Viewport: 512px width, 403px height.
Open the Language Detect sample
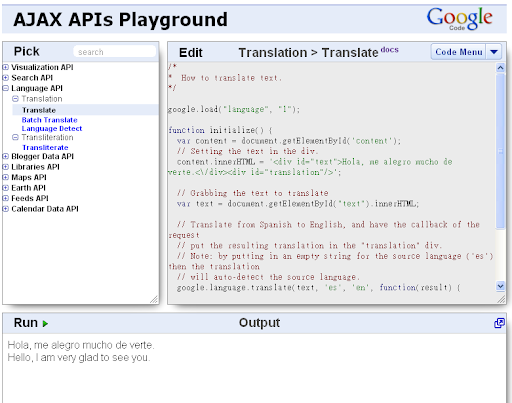tap(52, 129)
